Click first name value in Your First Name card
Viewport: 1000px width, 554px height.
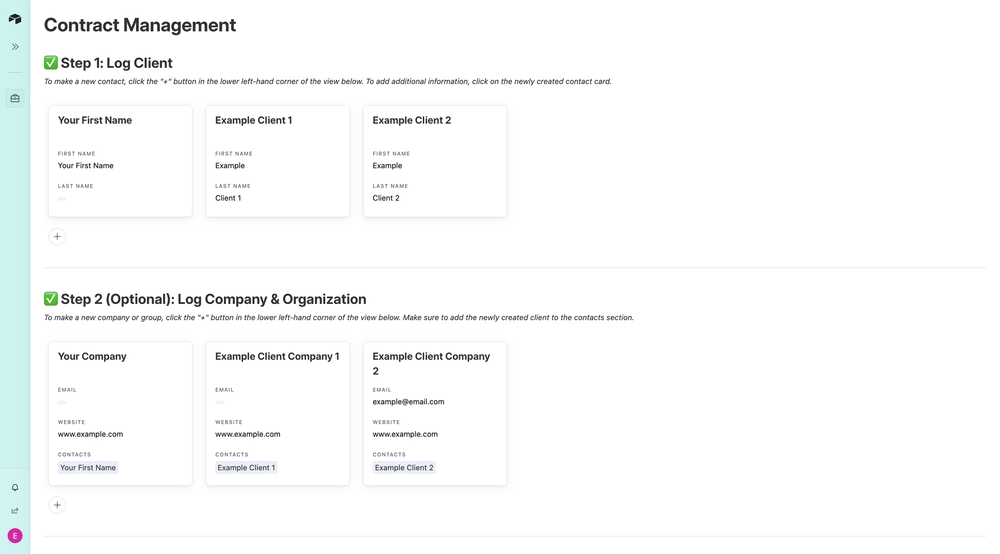[x=85, y=166]
